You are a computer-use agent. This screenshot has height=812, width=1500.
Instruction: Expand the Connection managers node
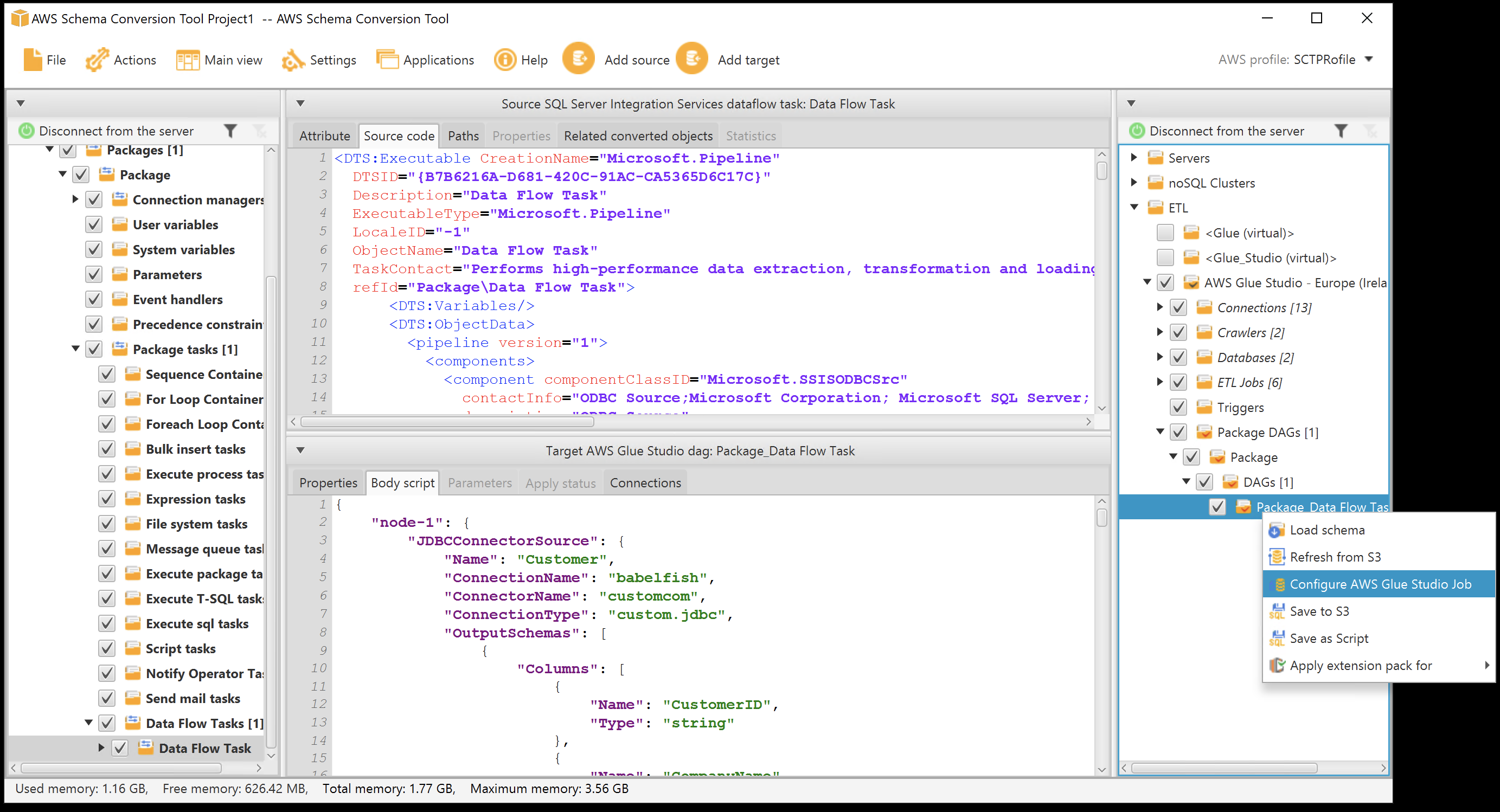(75, 199)
